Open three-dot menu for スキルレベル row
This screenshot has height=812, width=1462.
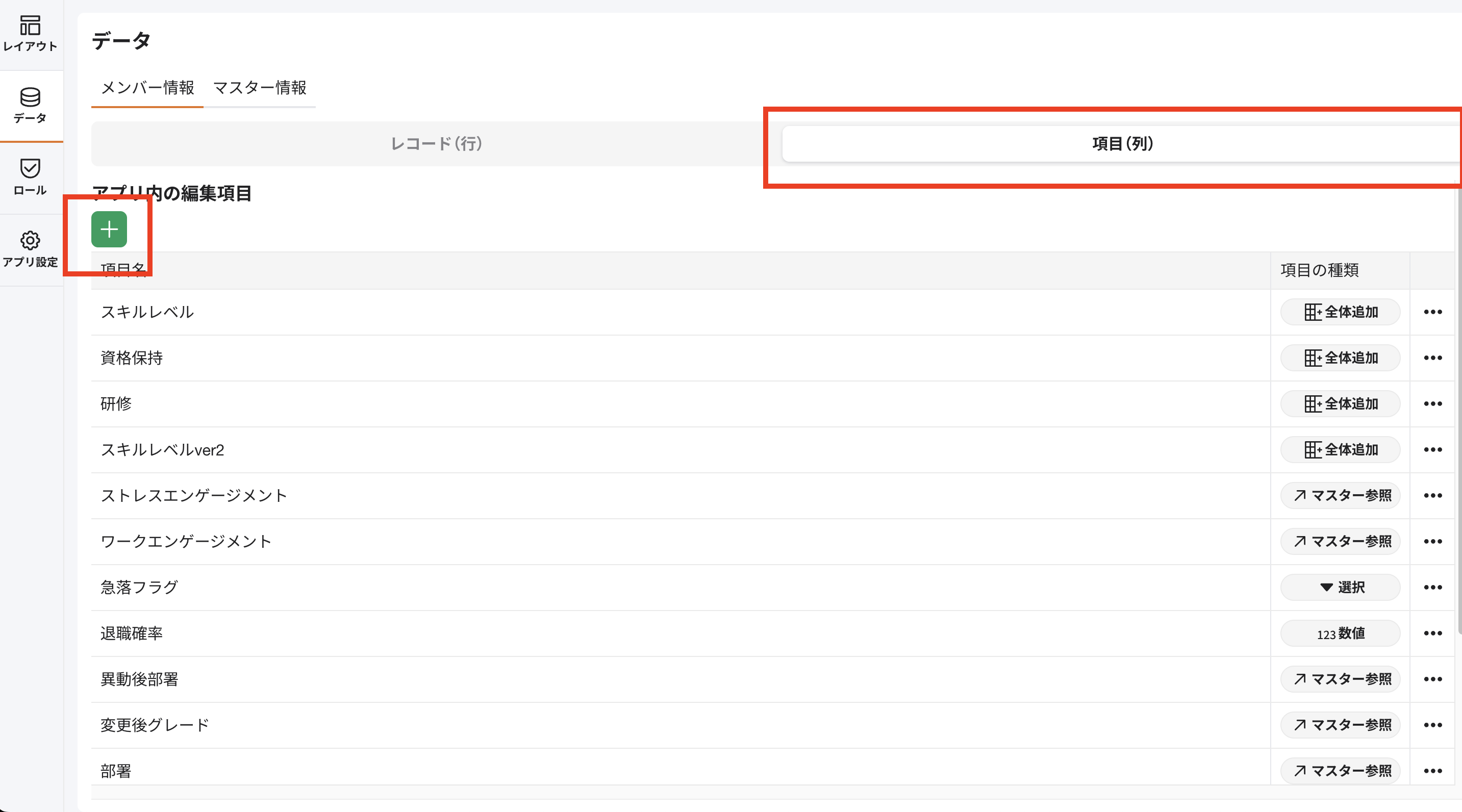[1432, 312]
